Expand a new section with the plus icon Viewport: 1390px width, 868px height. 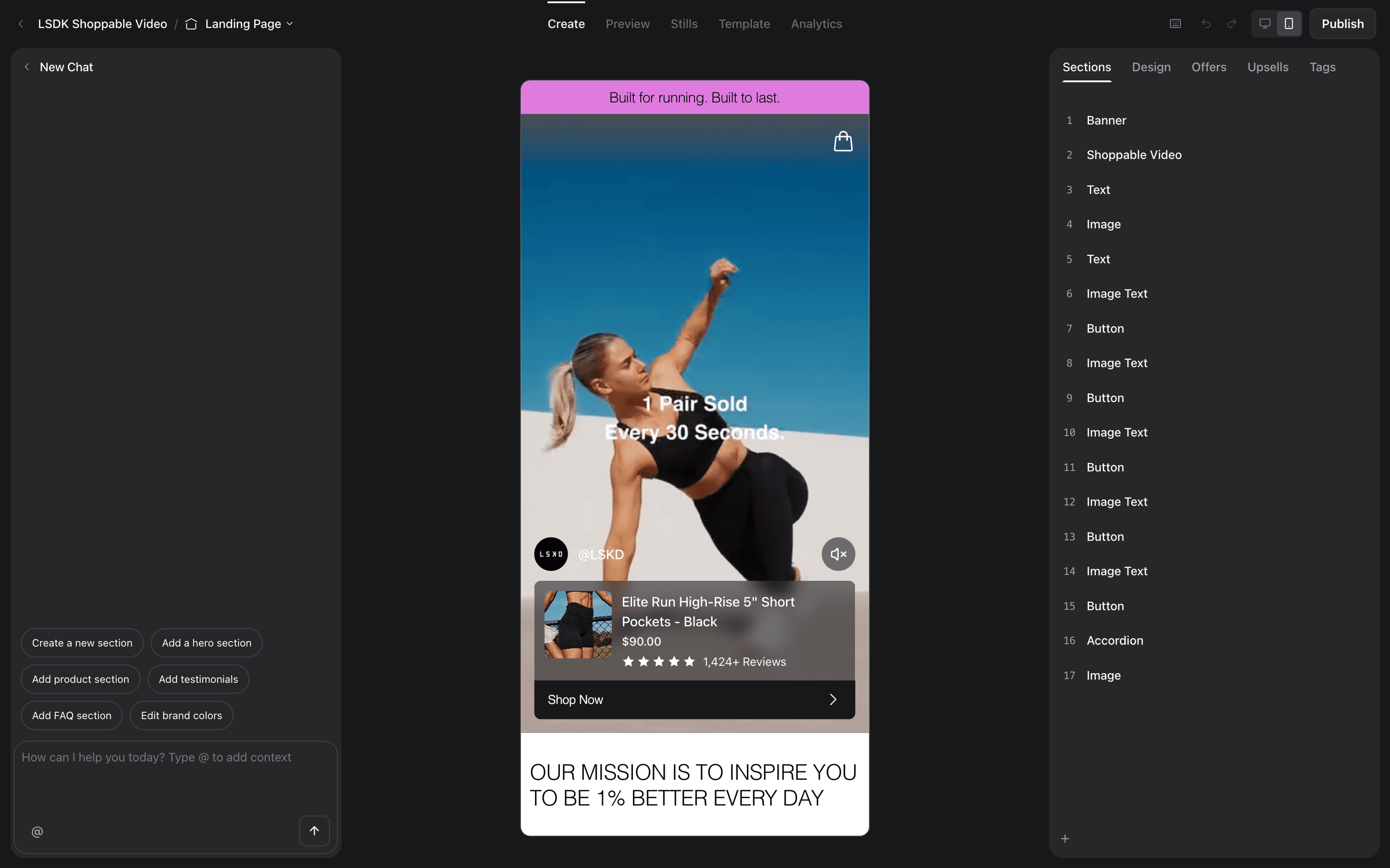1065,838
